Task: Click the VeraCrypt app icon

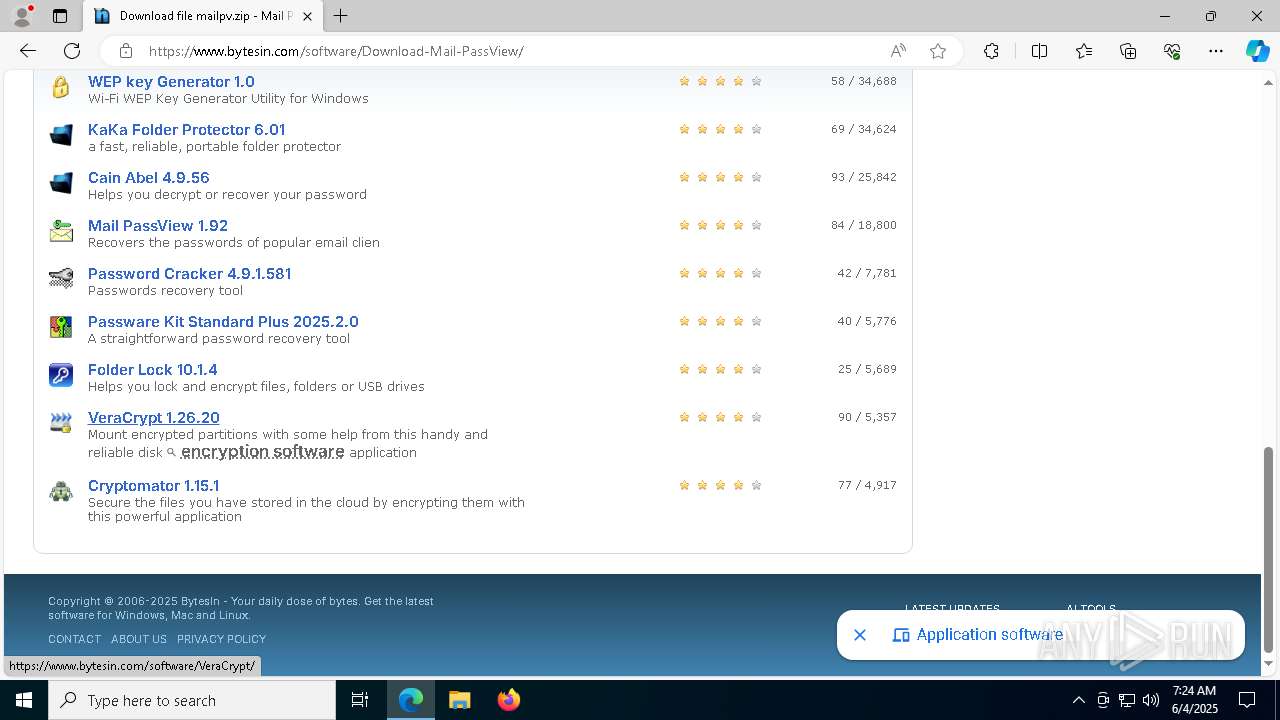Action: [x=61, y=423]
